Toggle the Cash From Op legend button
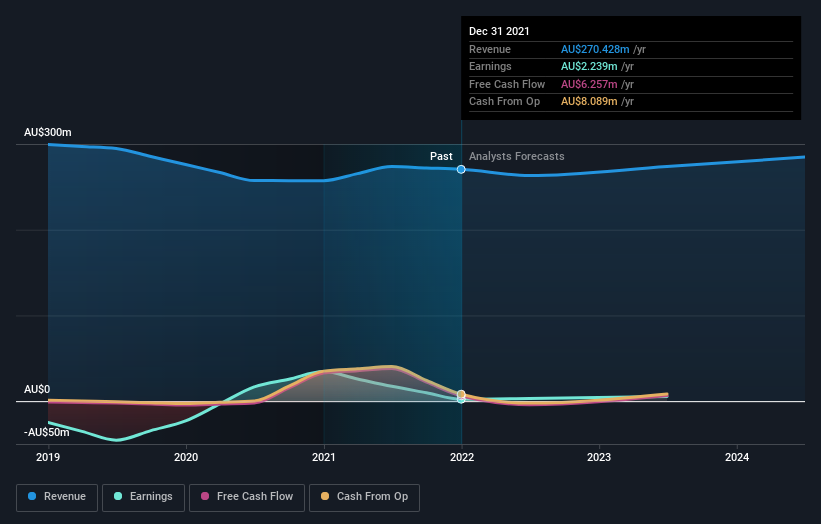Viewport: 821px width, 524px height. pos(364,497)
